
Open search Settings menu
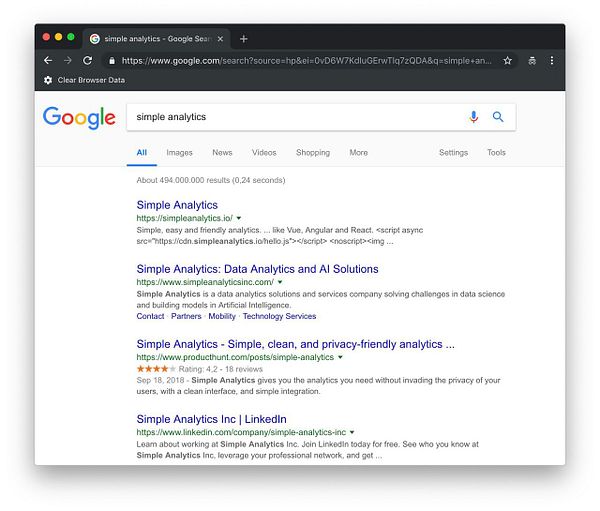tap(453, 152)
